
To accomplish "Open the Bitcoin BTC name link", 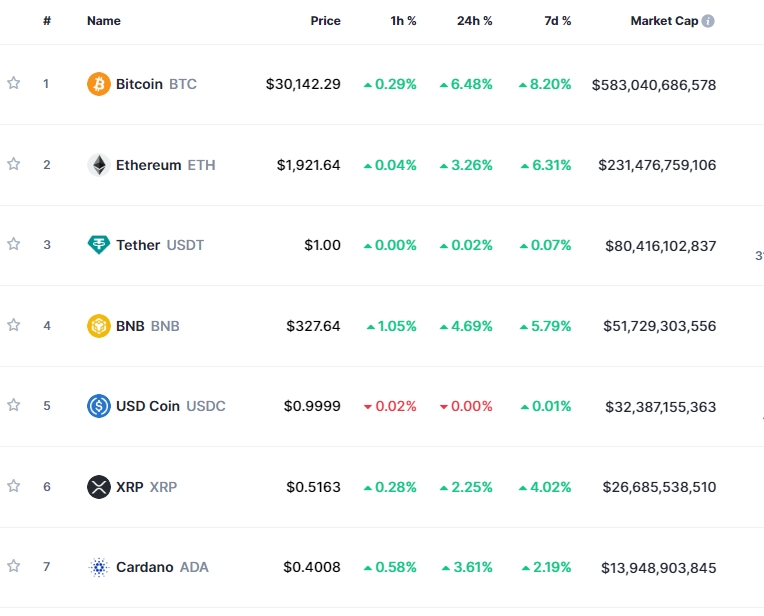I will point(155,84).
